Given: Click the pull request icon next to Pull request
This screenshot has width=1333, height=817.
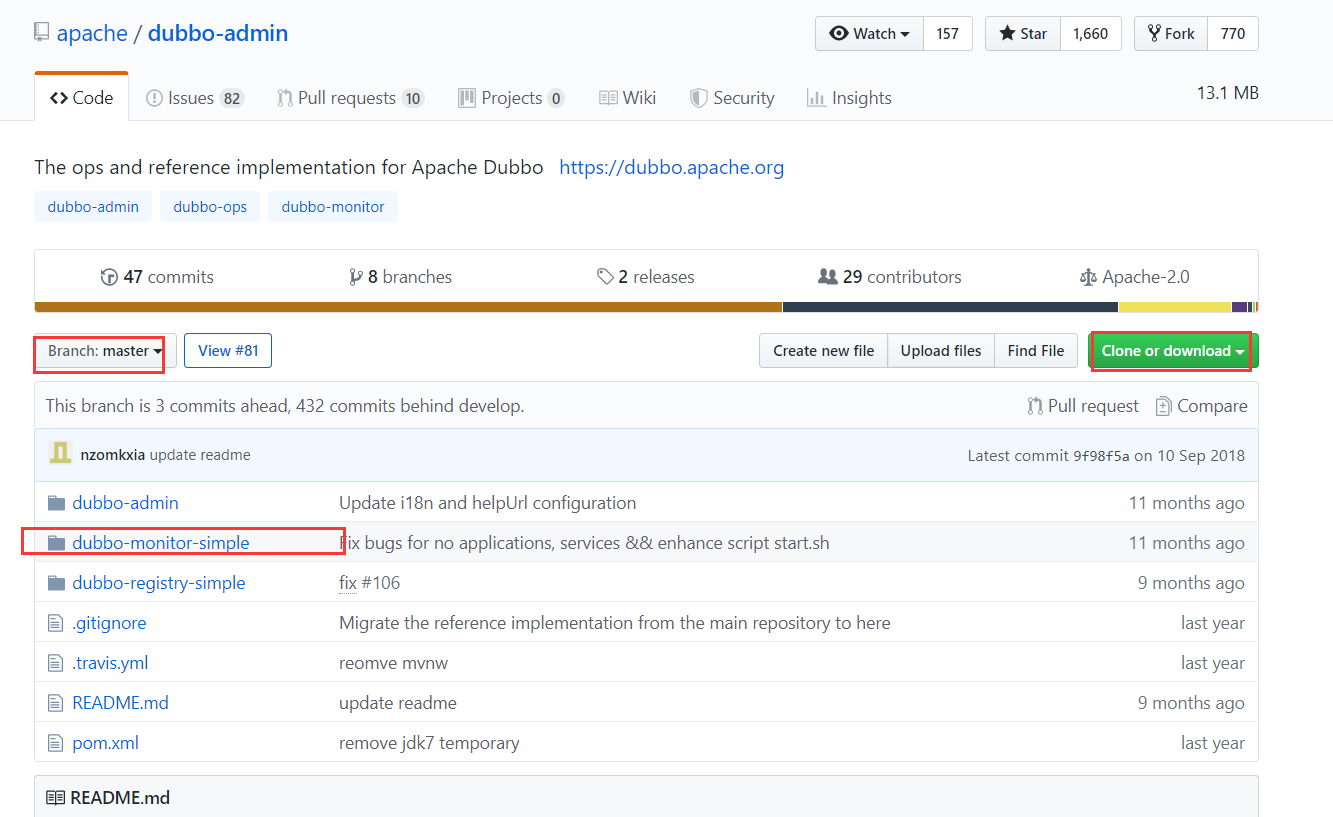Looking at the screenshot, I should [x=1035, y=406].
